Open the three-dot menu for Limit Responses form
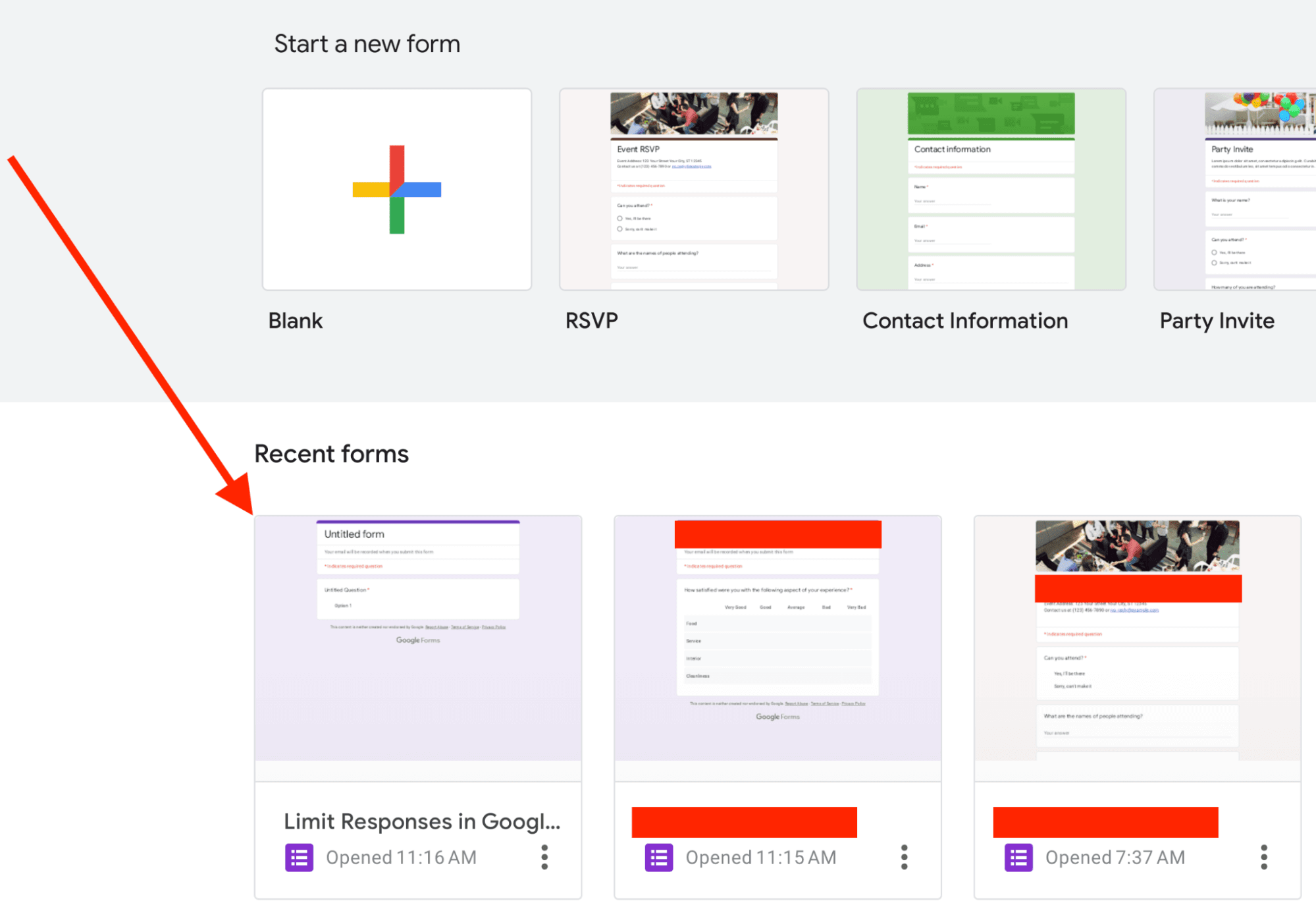Screen dimensions: 1316x907 544,857
